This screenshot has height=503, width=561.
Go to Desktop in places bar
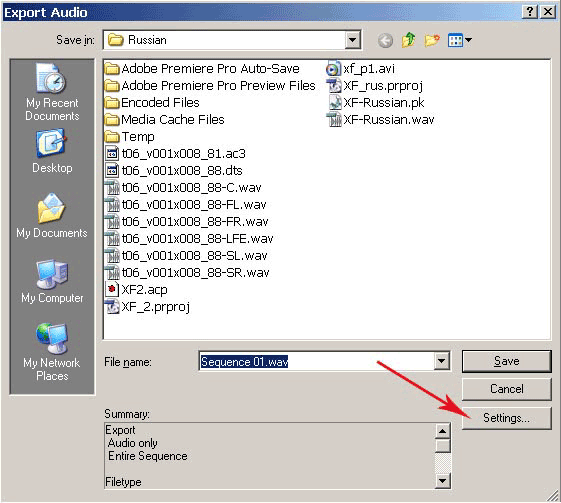pos(52,152)
